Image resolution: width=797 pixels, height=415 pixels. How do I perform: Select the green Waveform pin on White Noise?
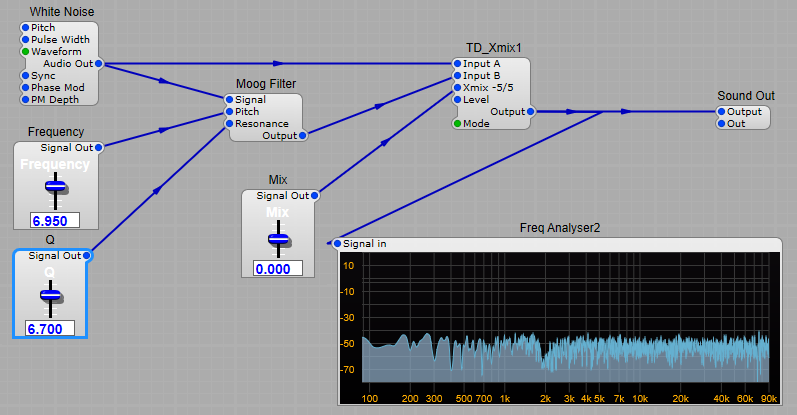coord(25,51)
